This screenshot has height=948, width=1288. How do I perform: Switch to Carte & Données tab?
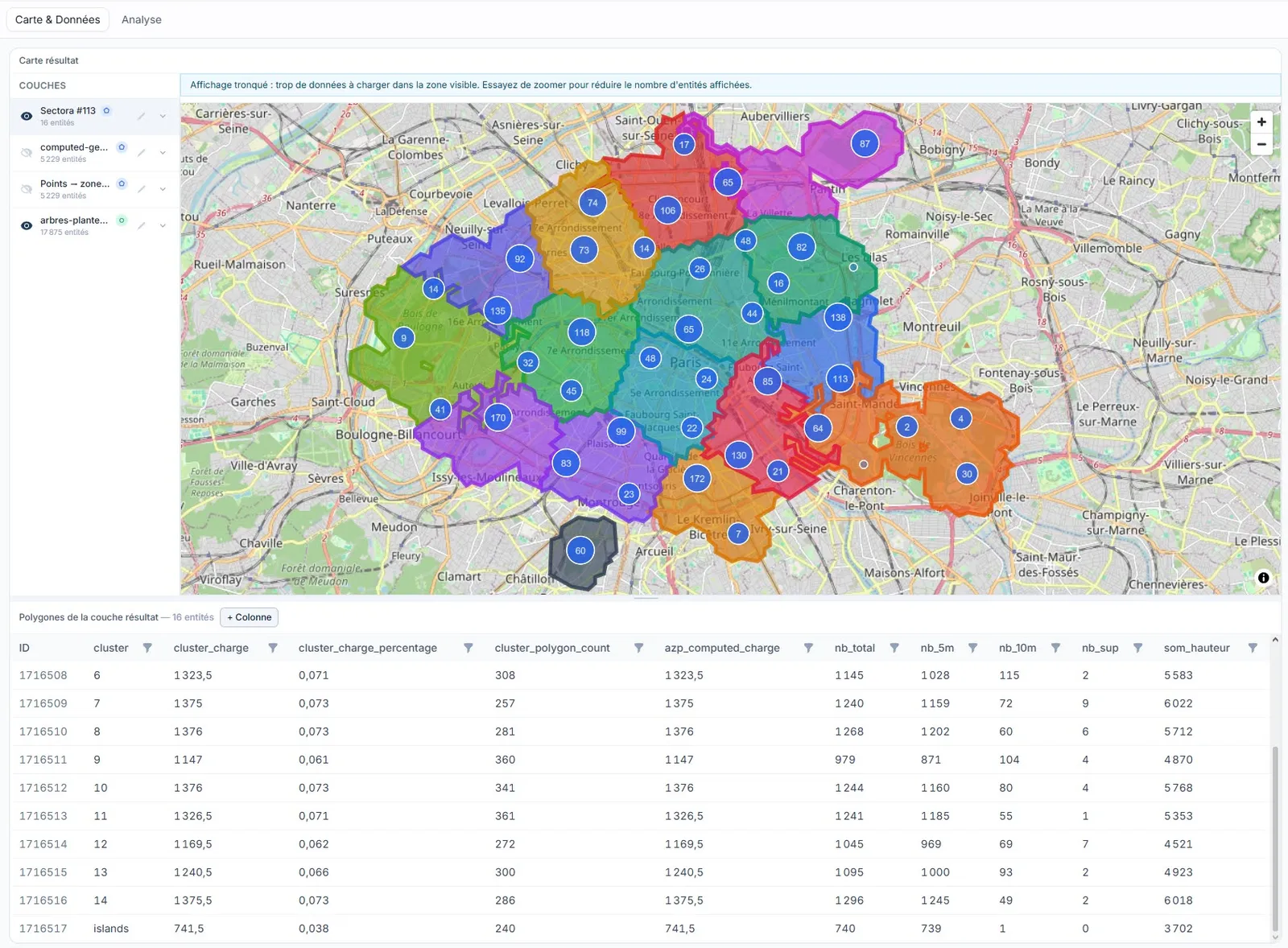(58, 19)
